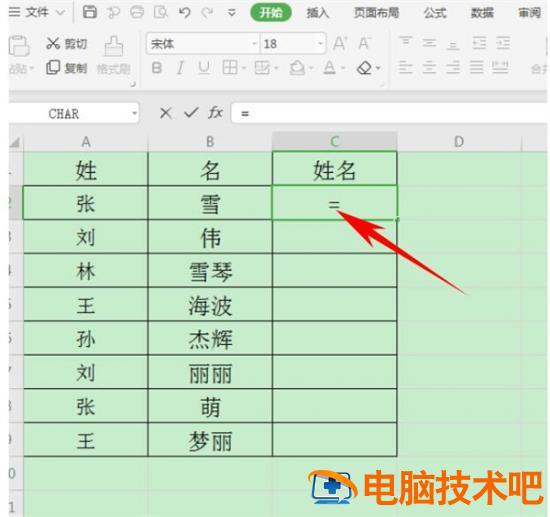Cancel formula entry with the X icon
Viewport: 550px width, 517px height.
(166, 113)
